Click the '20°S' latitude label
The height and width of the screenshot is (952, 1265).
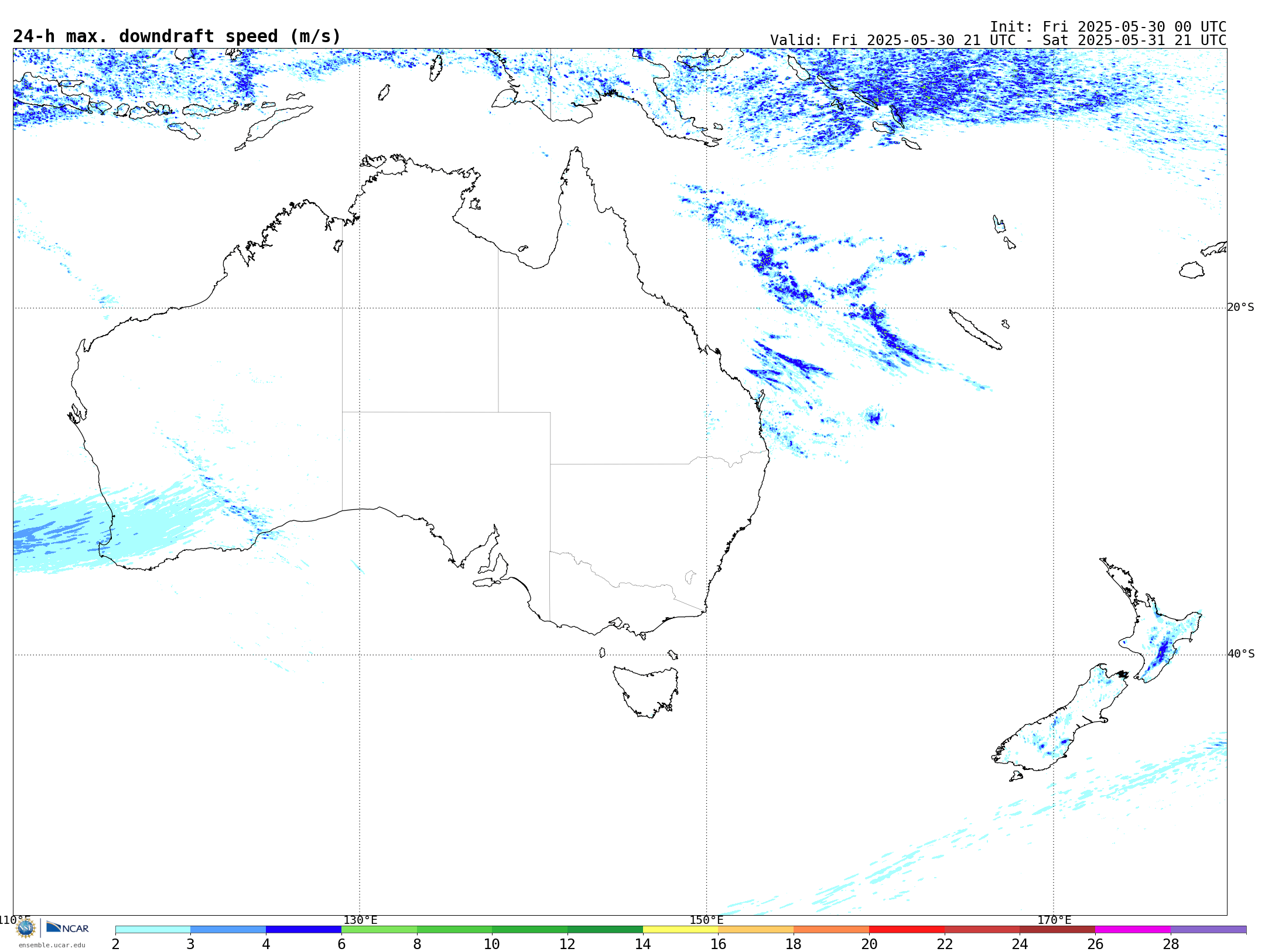tap(1241, 307)
